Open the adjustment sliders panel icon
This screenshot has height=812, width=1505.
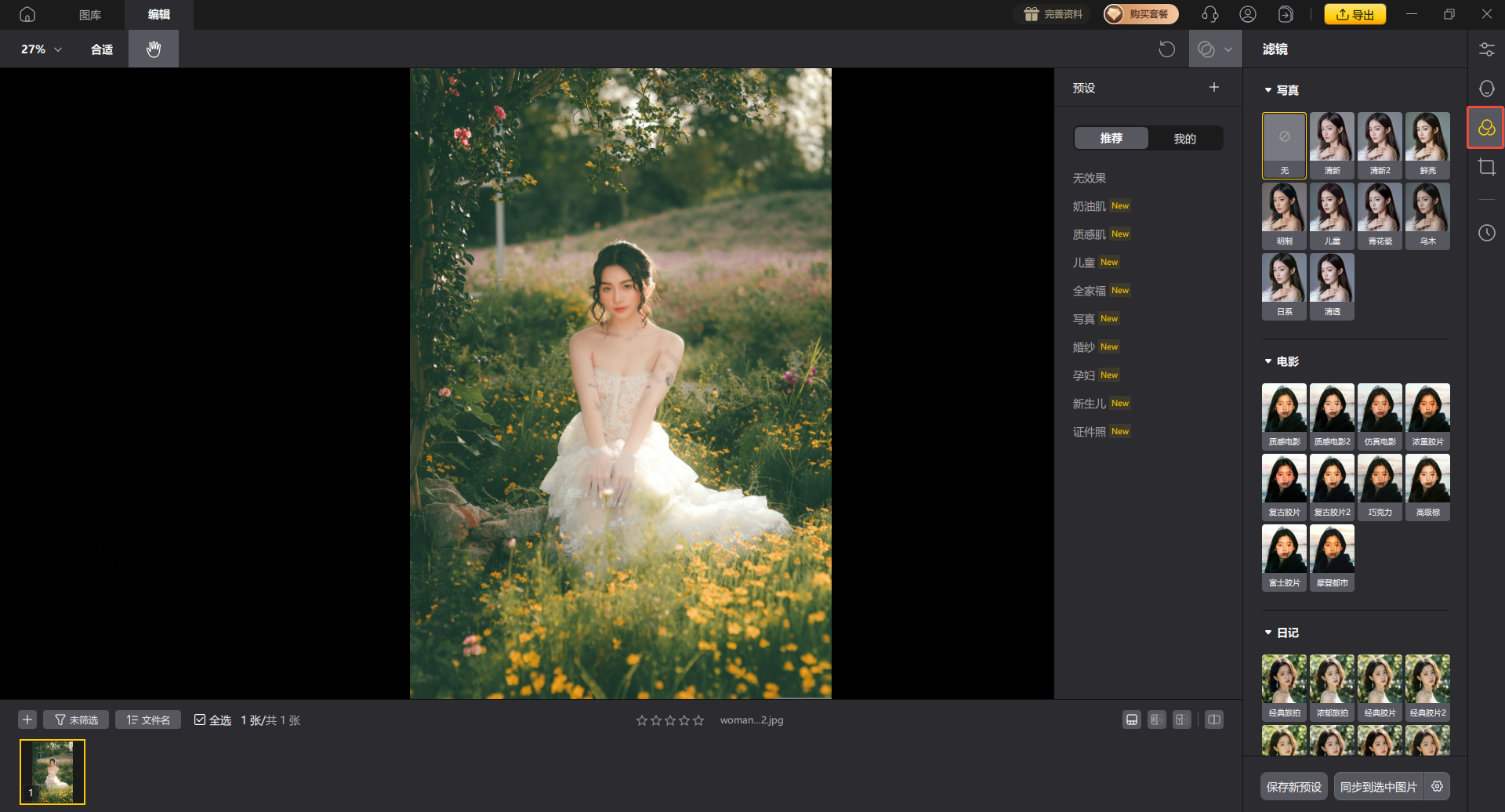click(1486, 49)
